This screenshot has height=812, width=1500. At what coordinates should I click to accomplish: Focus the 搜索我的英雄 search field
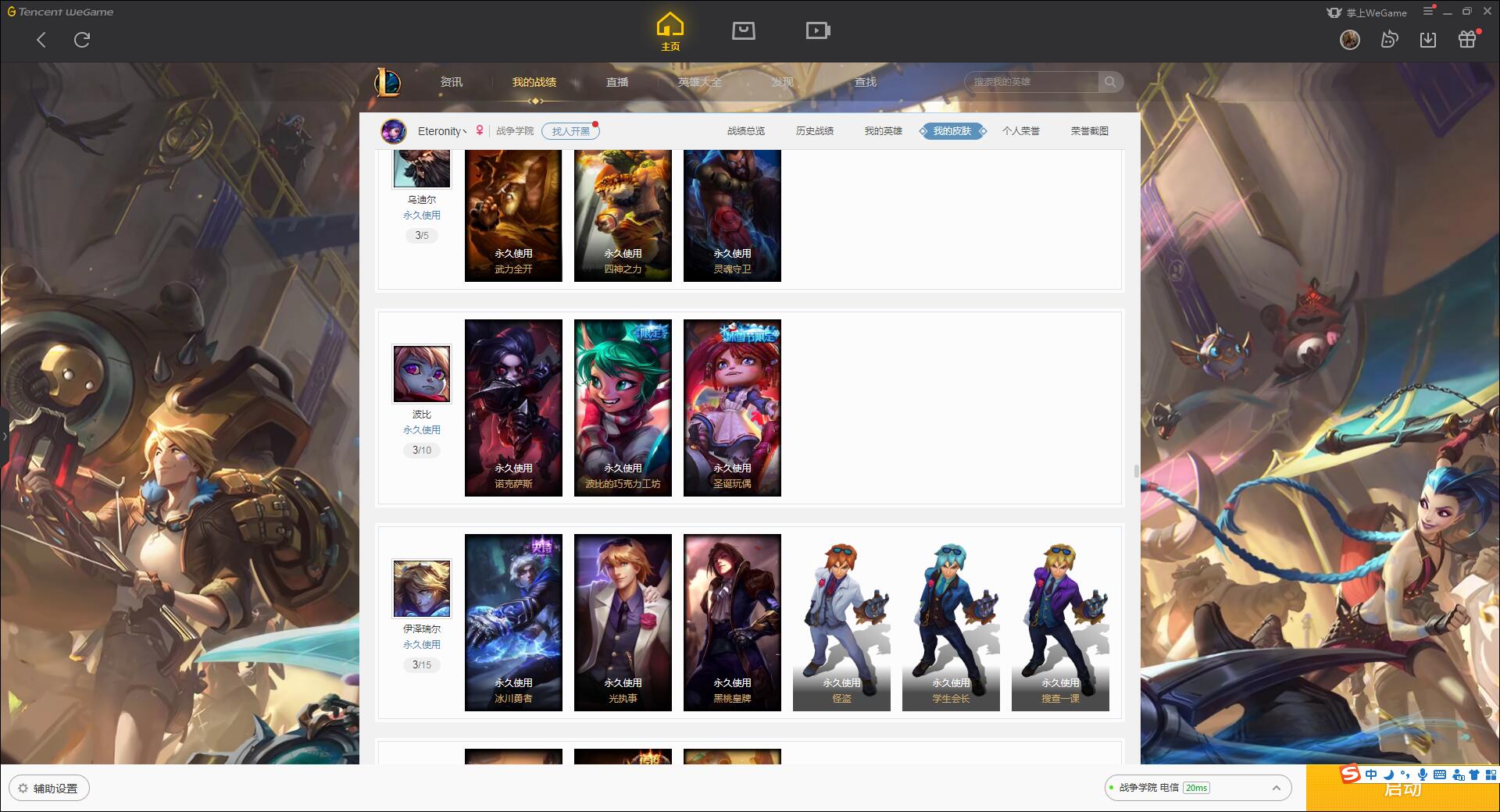pyautogui.click(x=1031, y=82)
